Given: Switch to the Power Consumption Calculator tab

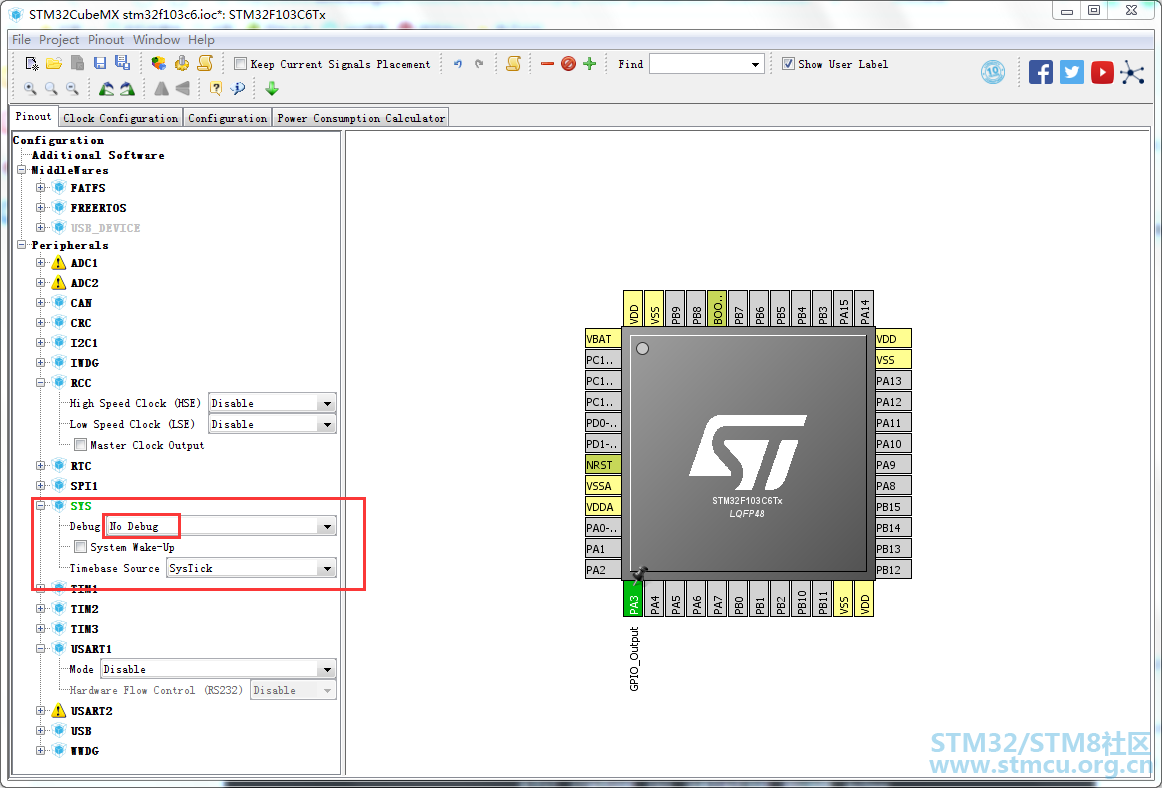Looking at the screenshot, I should click(x=361, y=118).
